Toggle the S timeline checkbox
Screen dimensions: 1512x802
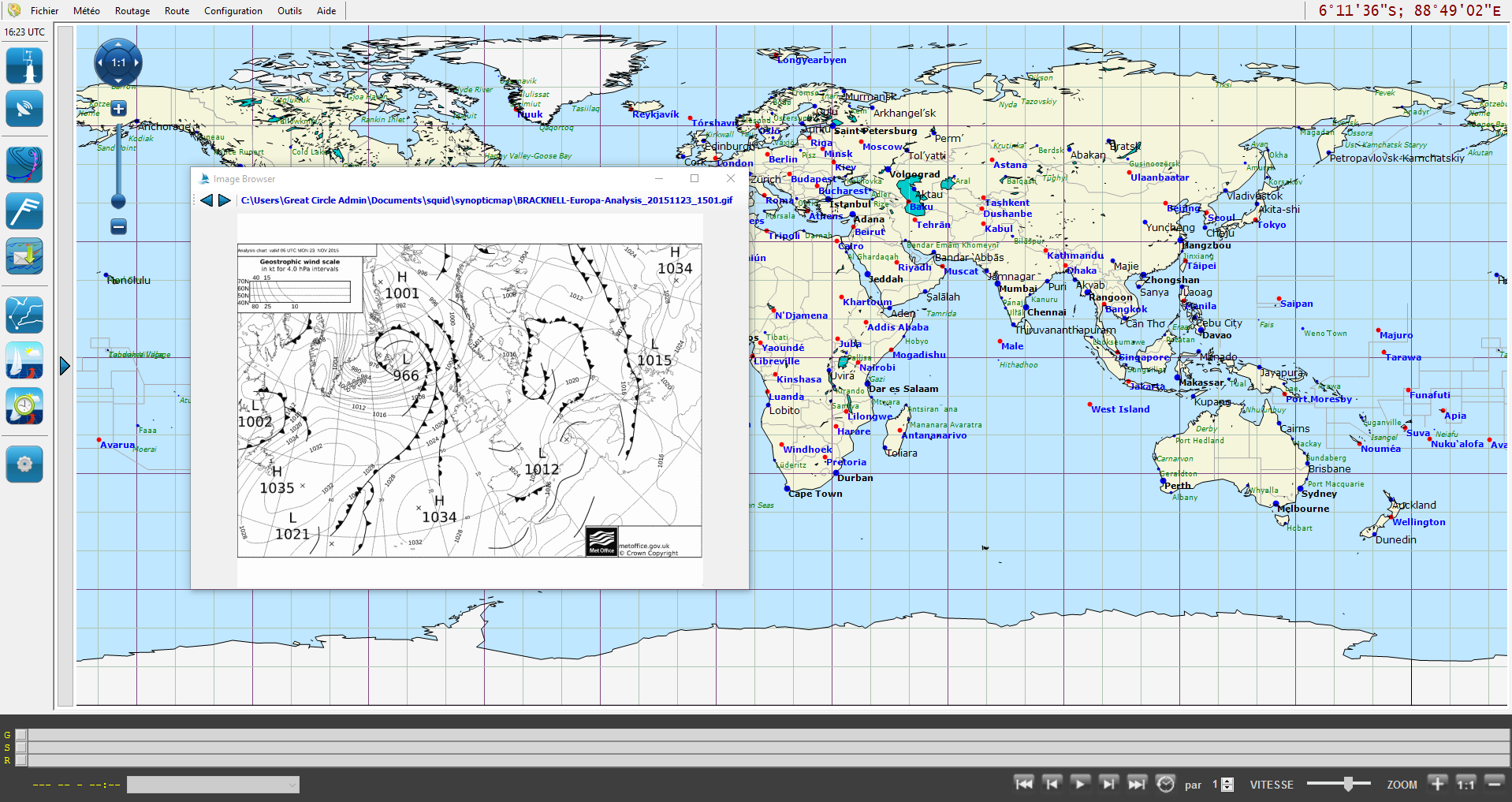(x=21, y=748)
